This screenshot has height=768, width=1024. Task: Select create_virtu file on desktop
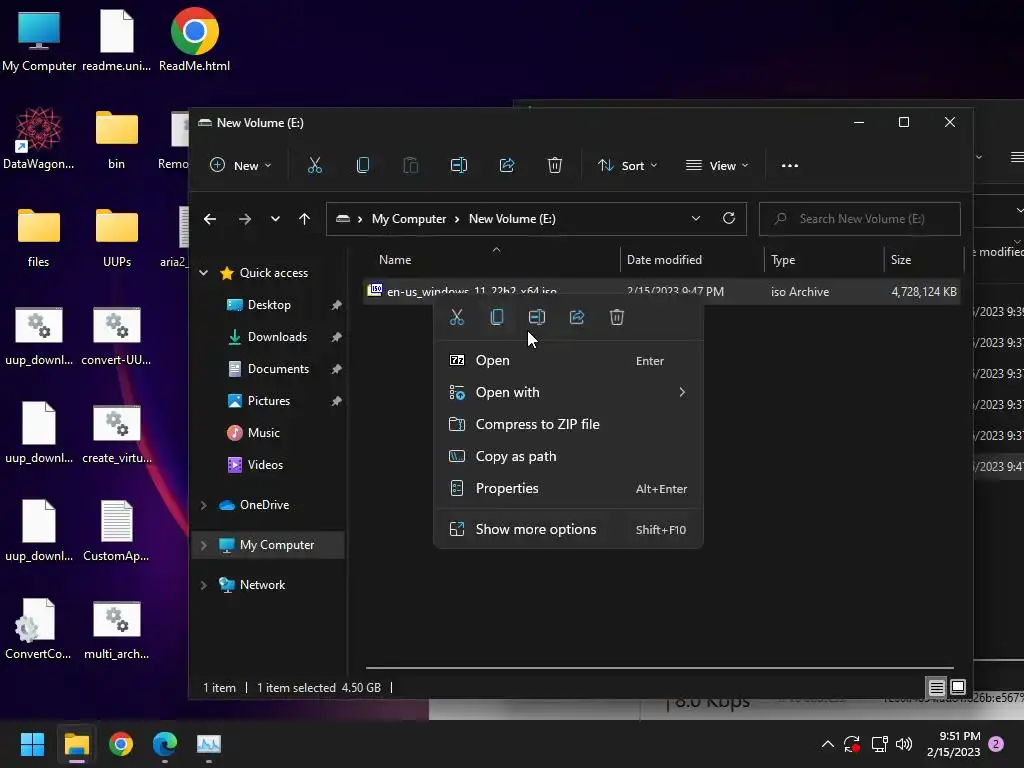117,434
